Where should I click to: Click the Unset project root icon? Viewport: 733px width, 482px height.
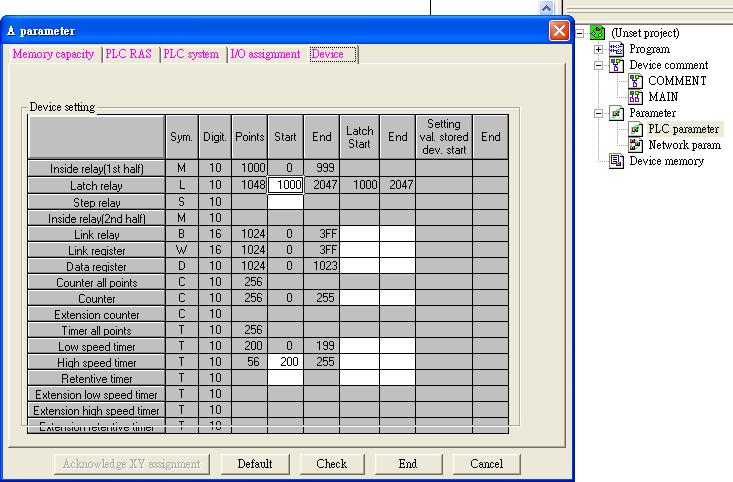(598, 33)
